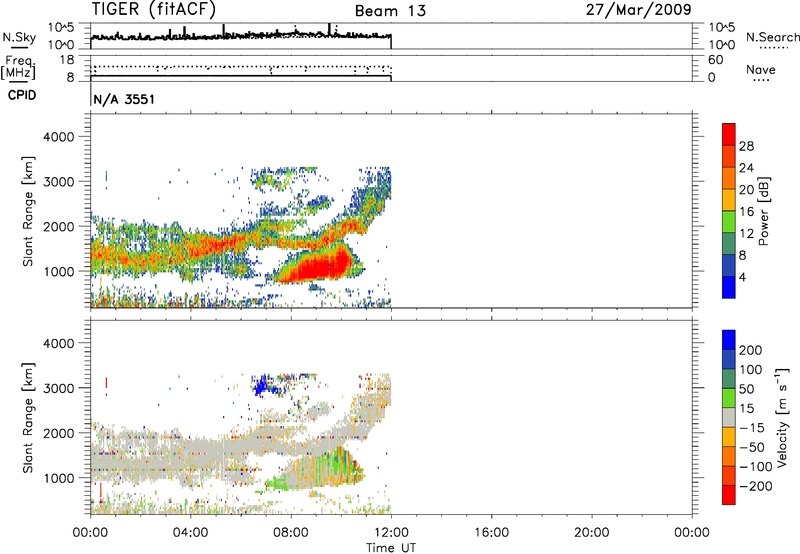This screenshot has height=554, width=800.
Task: Click the date 27/Mar/2009
Action: tap(638, 9)
